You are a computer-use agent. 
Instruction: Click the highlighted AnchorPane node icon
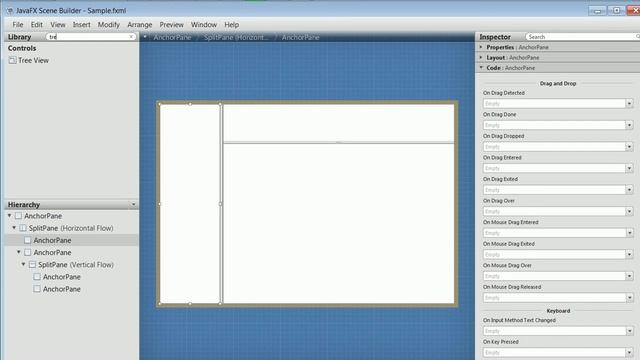[x=28, y=240]
